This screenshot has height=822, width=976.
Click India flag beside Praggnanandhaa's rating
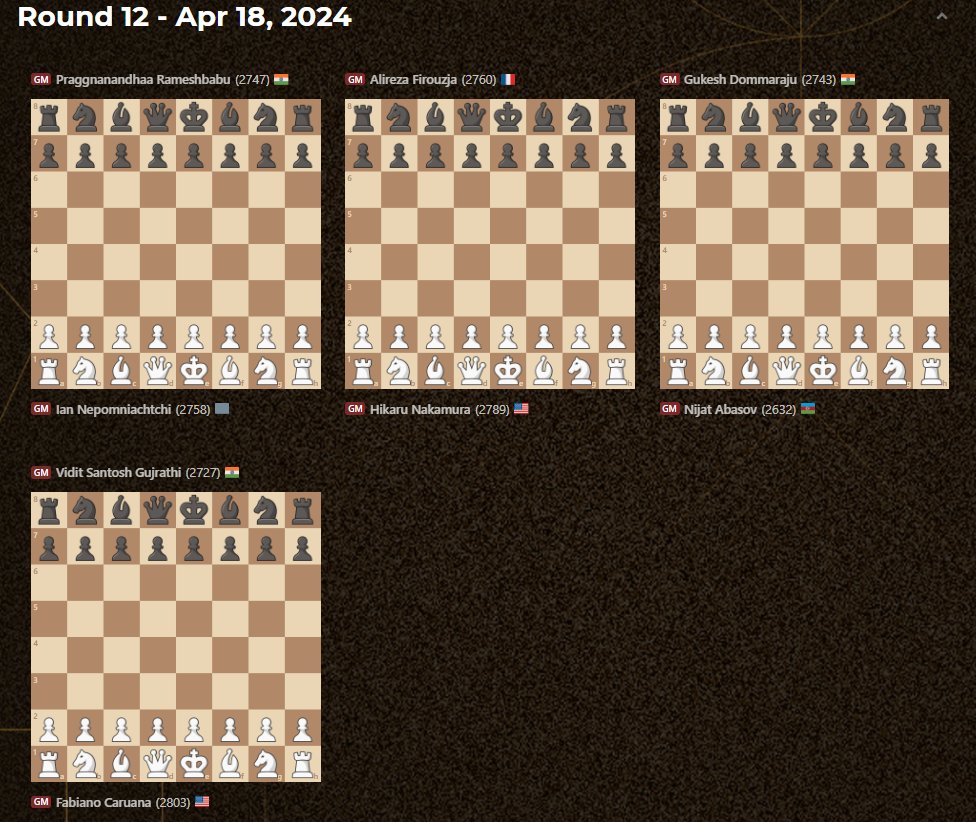coord(281,80)
